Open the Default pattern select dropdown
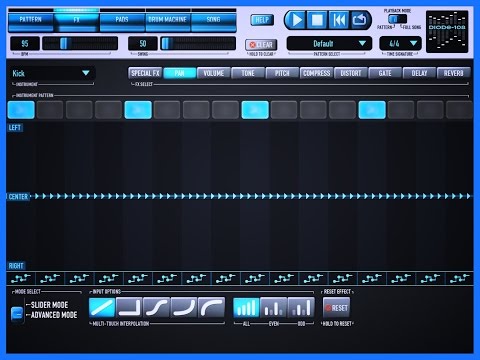Screen dimensions: 480x360 [329, 44]
